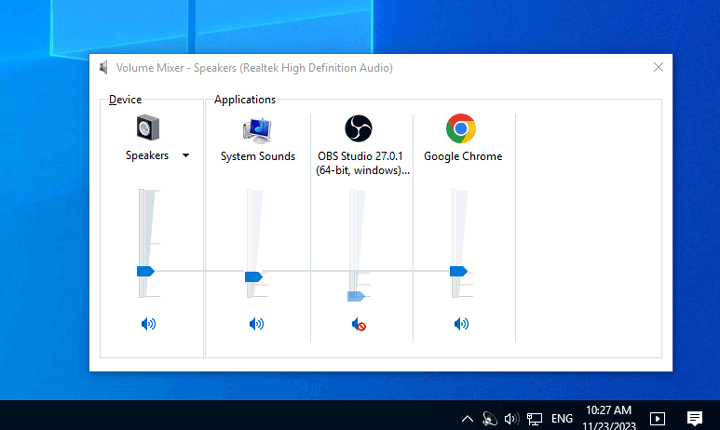Mute Google Chrome audio
Viewport: 720px width, 430px height.
coord(461,324)
